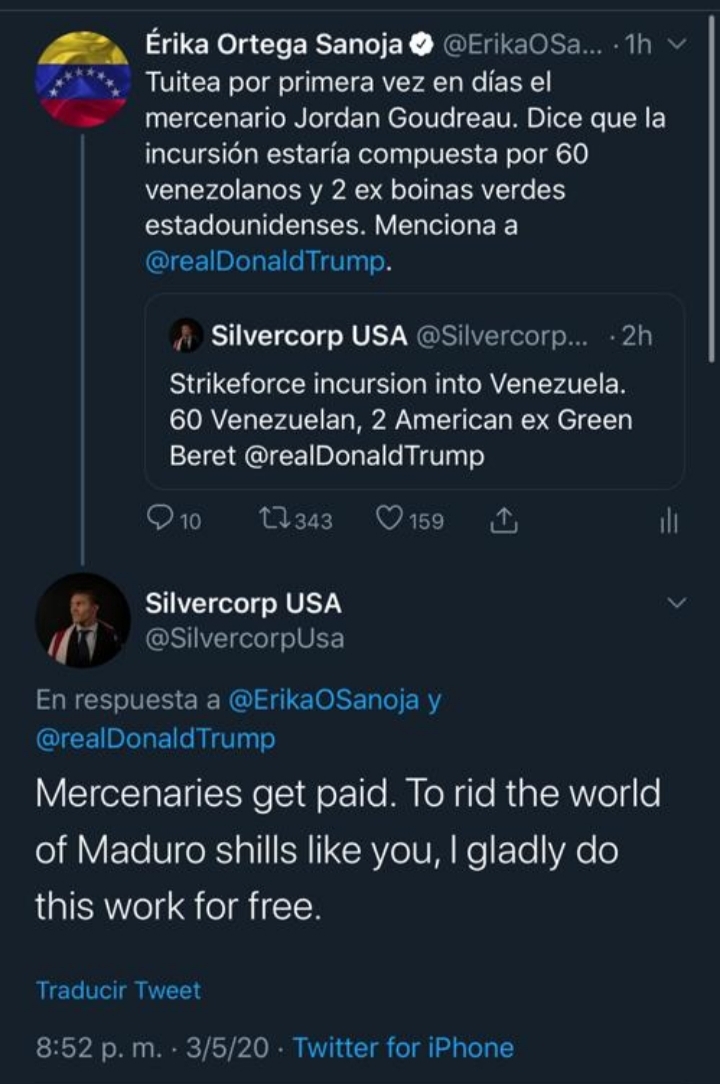Tap small Silvercorp avatar in quoted tweet

pos(187,336)
